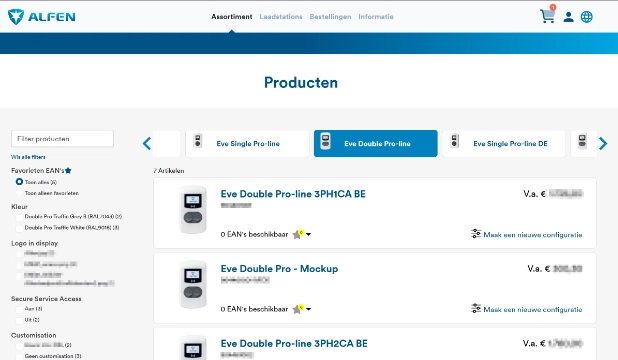The height and width of the screenshot is (360, 618).
Task: Check second Logo in display filter option
Action: (x=19, y=265)
